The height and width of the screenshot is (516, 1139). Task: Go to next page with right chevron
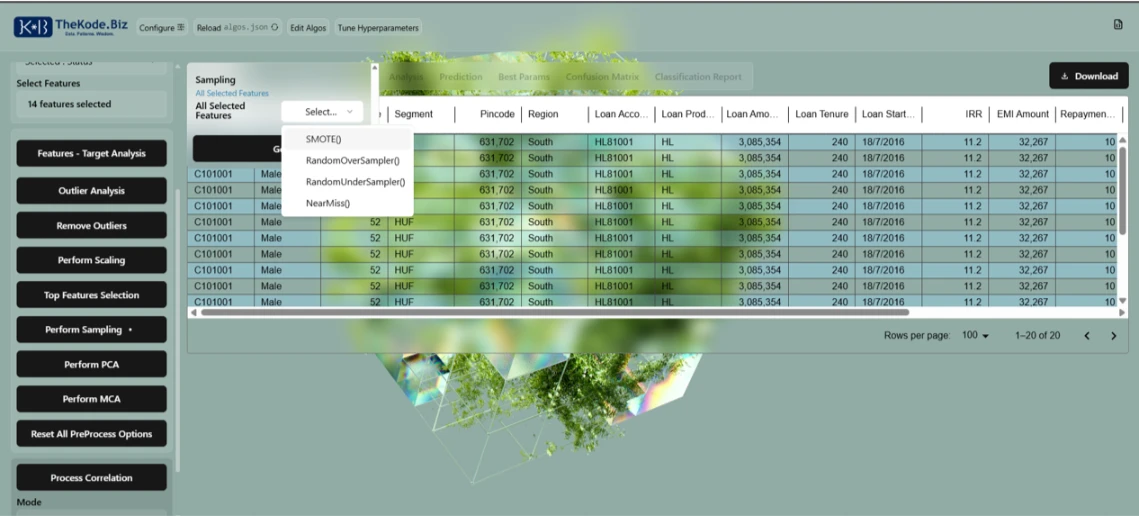tap(1113, 336)
